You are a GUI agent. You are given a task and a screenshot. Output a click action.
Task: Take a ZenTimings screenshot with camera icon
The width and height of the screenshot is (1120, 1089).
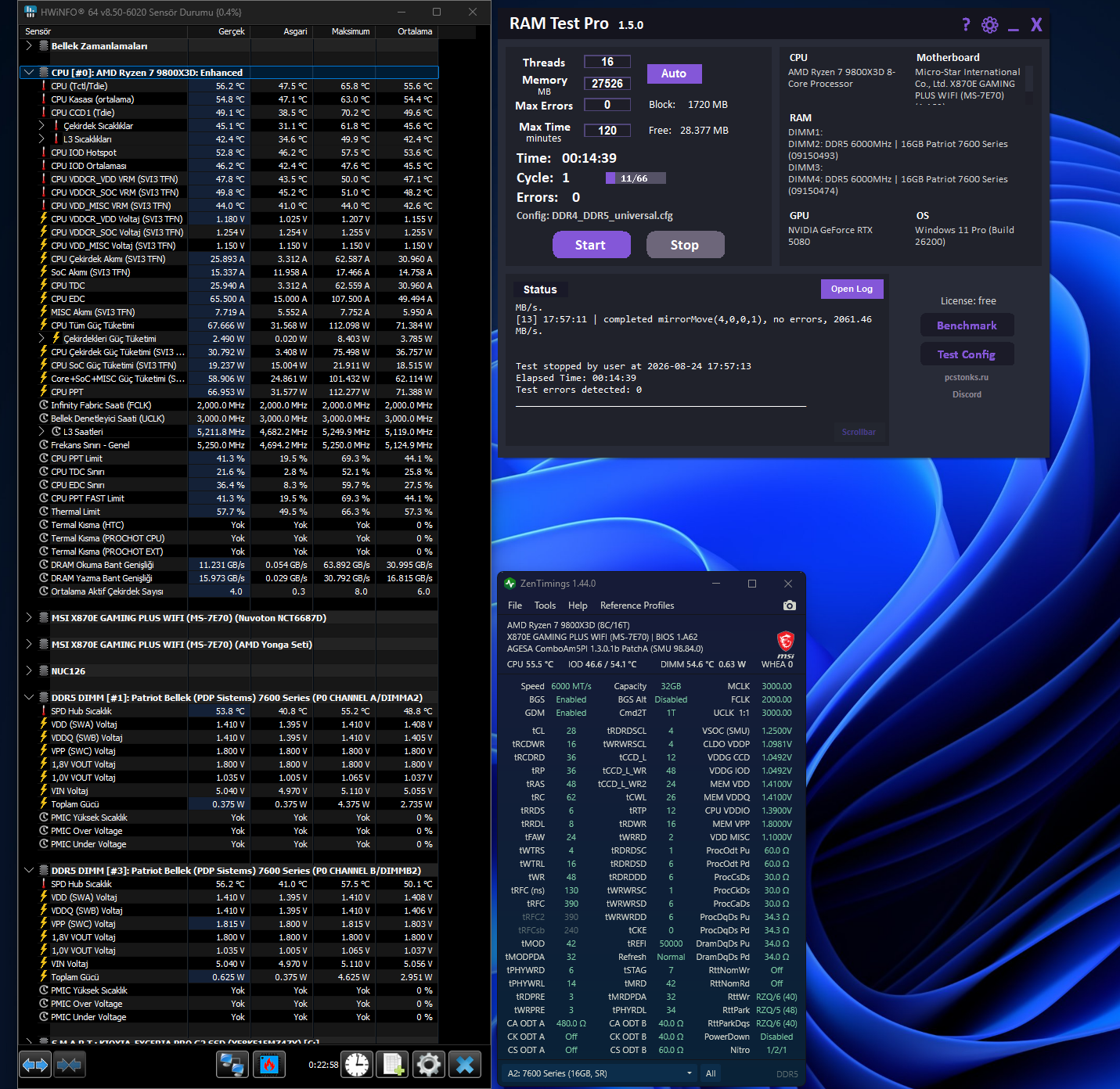[x=789, y=606]
